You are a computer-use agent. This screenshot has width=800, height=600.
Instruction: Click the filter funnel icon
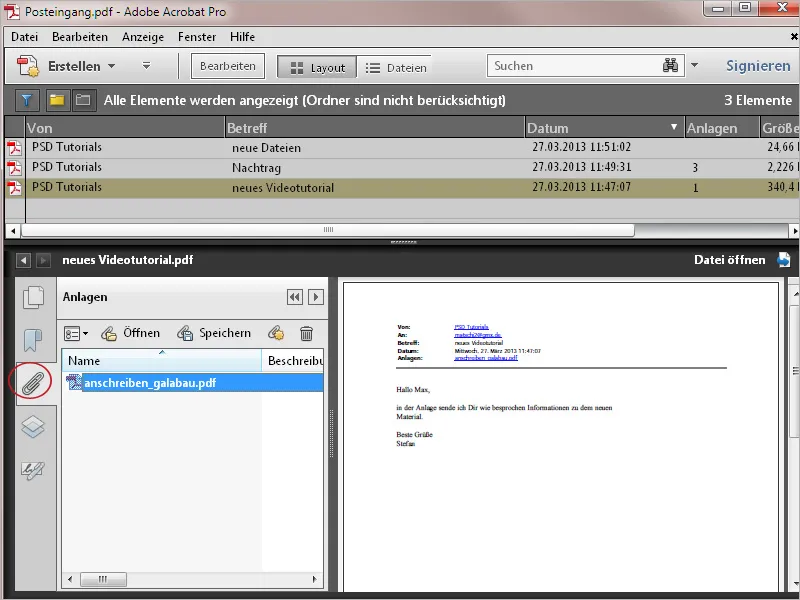pos(27,101)
